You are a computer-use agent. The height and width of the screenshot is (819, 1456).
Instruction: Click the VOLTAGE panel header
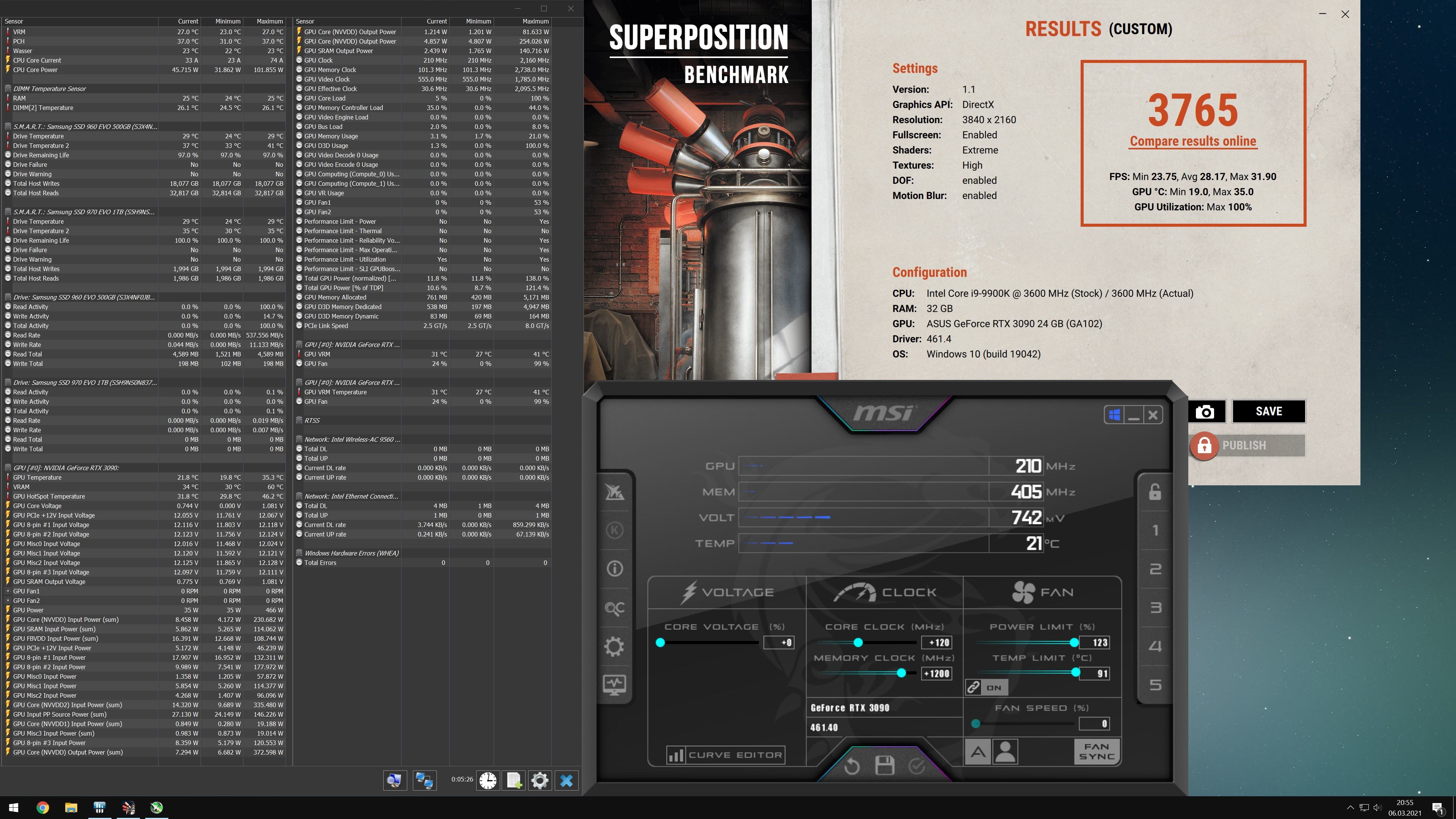[x=727, y=592]
